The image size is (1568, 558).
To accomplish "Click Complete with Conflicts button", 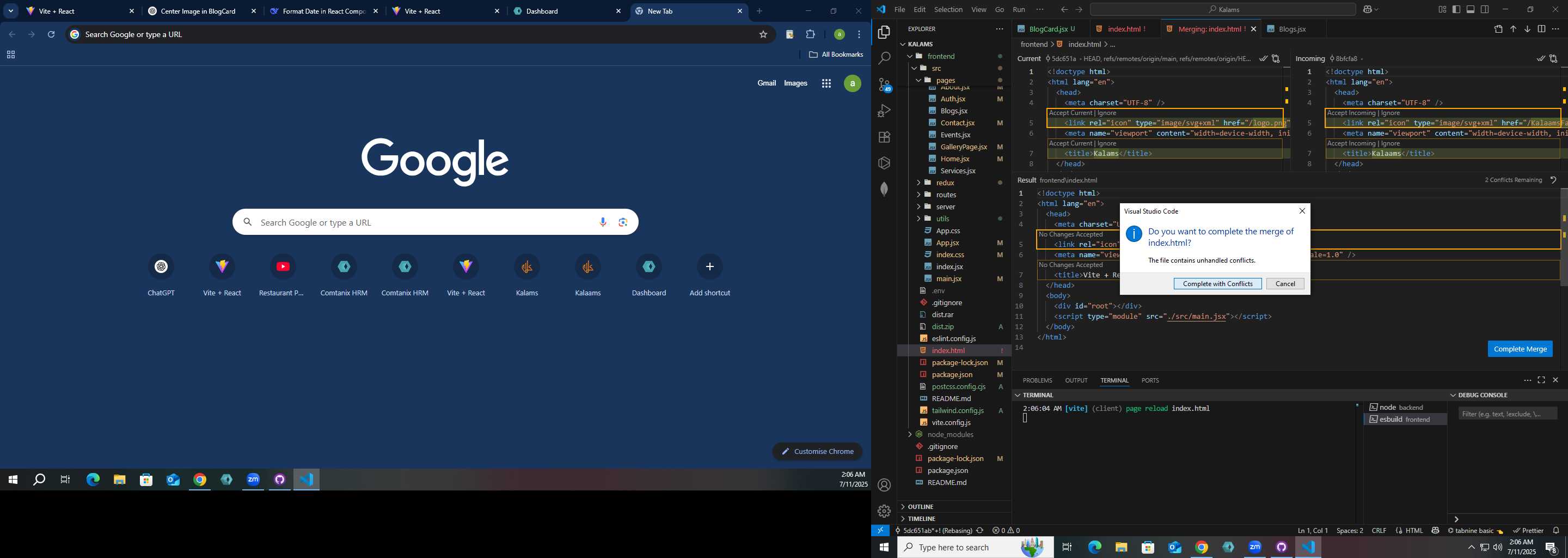I will coord(1217,284).
